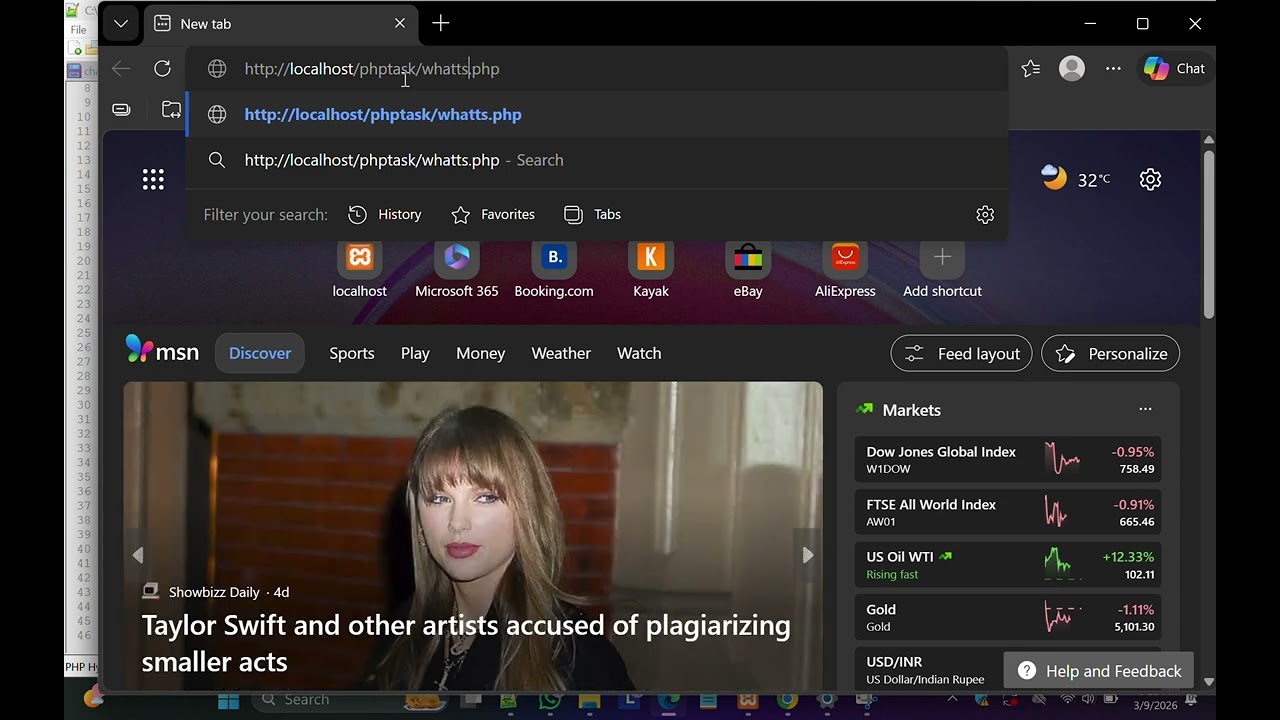Choose the whatts.php Search suggestion
The image size is (1280, 720).
596,160
